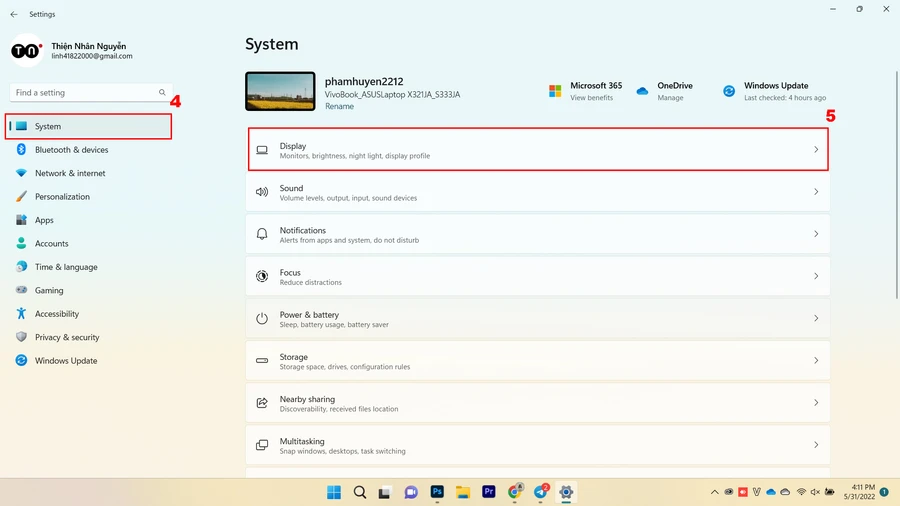Click the Multitasking windows icon
900x506 pixels.
[x=262, y=445]
